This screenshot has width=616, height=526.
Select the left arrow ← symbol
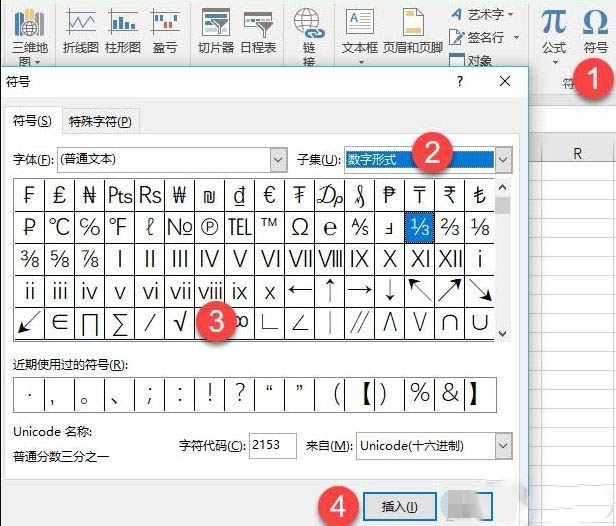299,291
